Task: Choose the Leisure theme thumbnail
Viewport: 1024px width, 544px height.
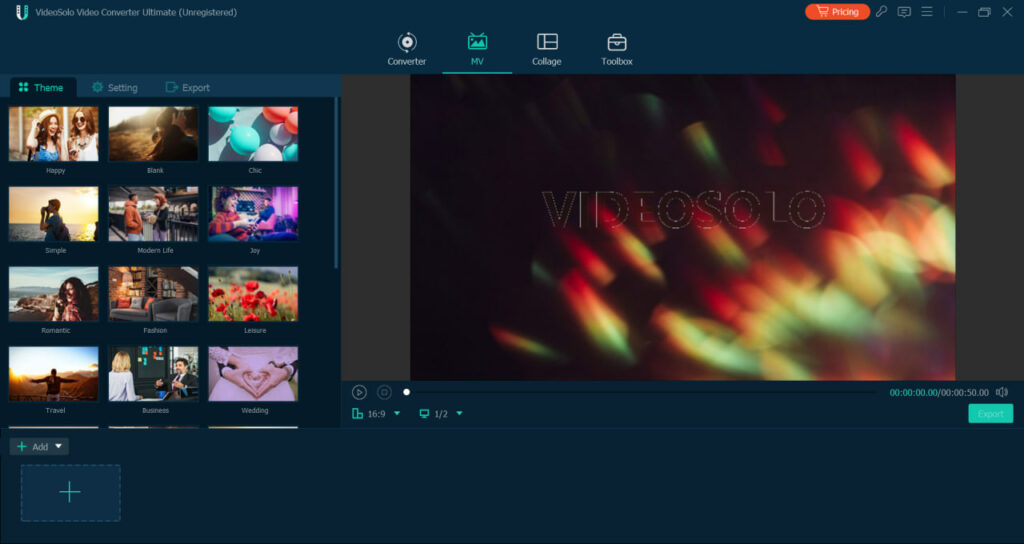Action: click(x=253, y=294)
